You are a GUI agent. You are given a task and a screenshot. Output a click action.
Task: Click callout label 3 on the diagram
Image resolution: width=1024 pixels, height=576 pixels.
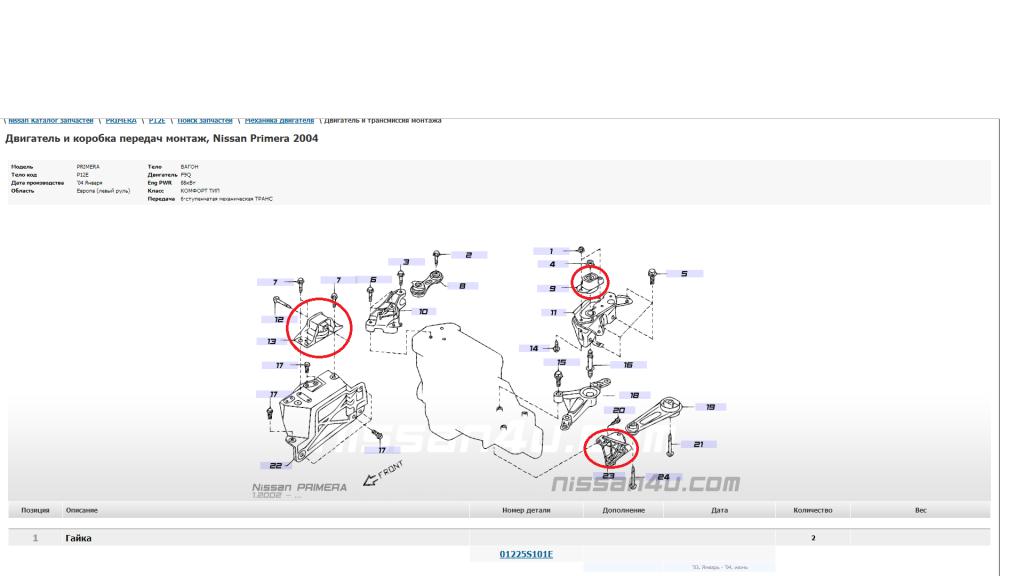[x=406, y=262]
